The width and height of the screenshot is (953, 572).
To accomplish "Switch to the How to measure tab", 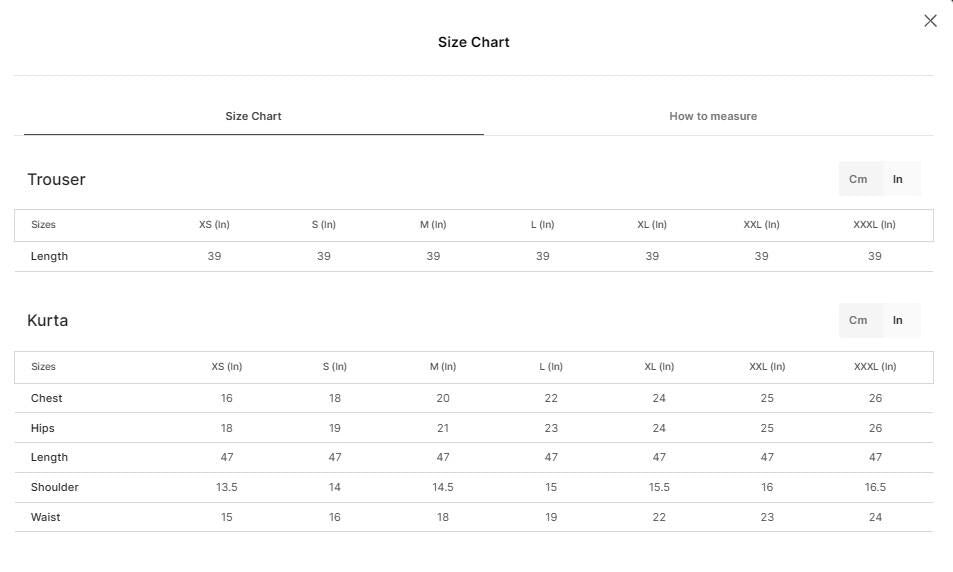I will (713, 116).
